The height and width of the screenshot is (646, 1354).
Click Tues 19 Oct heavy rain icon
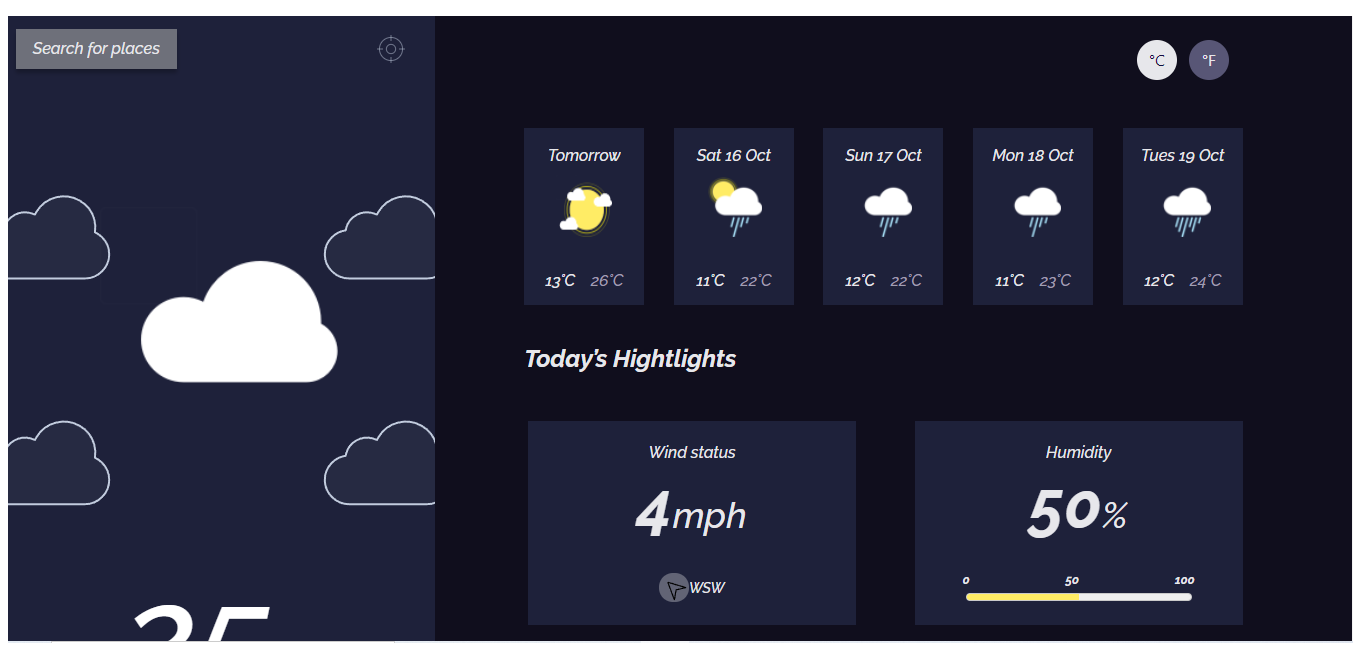1187,212
